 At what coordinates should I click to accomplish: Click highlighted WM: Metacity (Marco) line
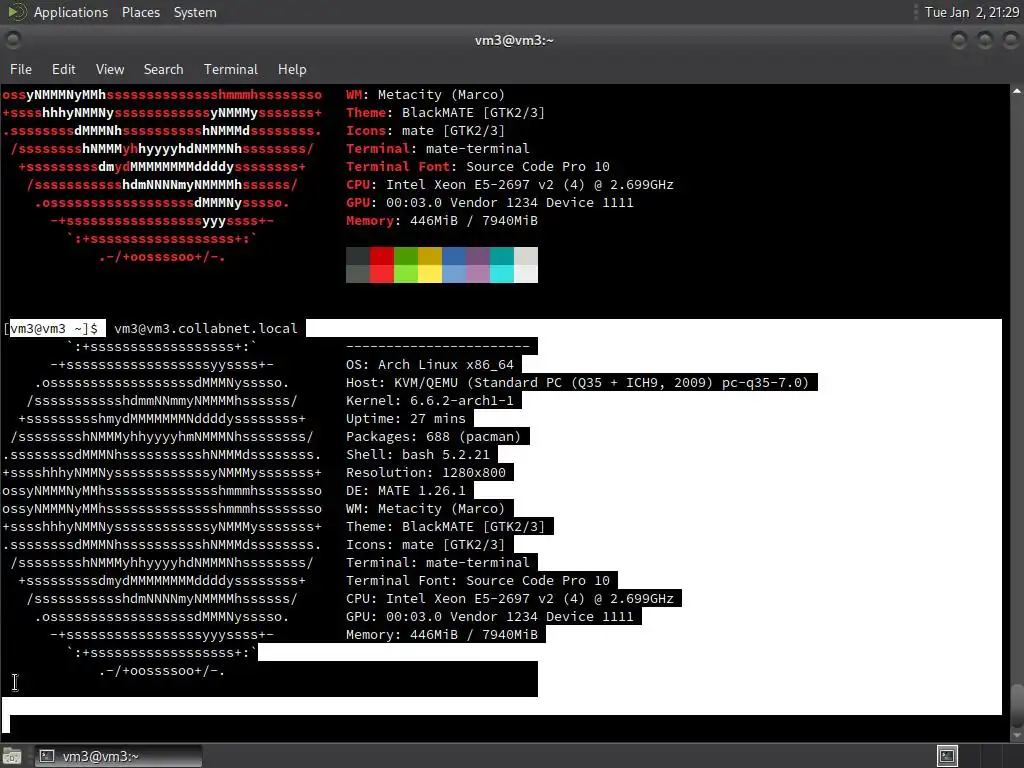[x=425, y=509]
